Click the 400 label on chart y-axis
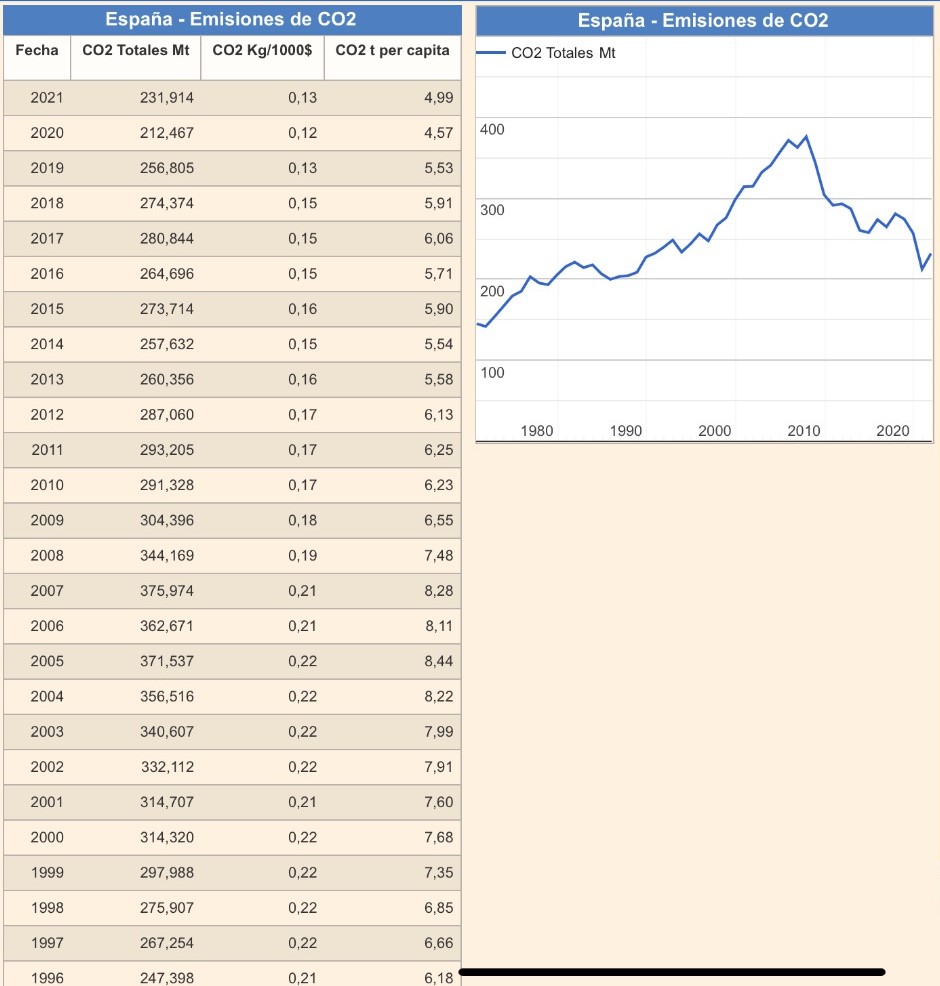This screenshot has width=940, height=986. pos(492,130)
